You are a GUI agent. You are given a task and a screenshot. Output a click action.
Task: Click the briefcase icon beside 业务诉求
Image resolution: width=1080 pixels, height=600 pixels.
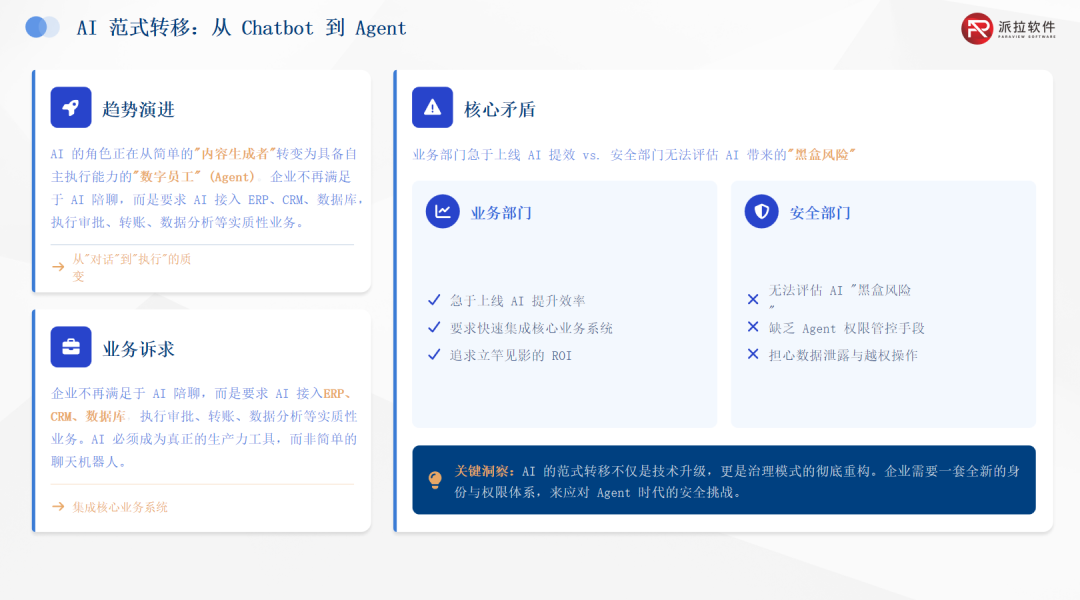[x=71, y=347]
